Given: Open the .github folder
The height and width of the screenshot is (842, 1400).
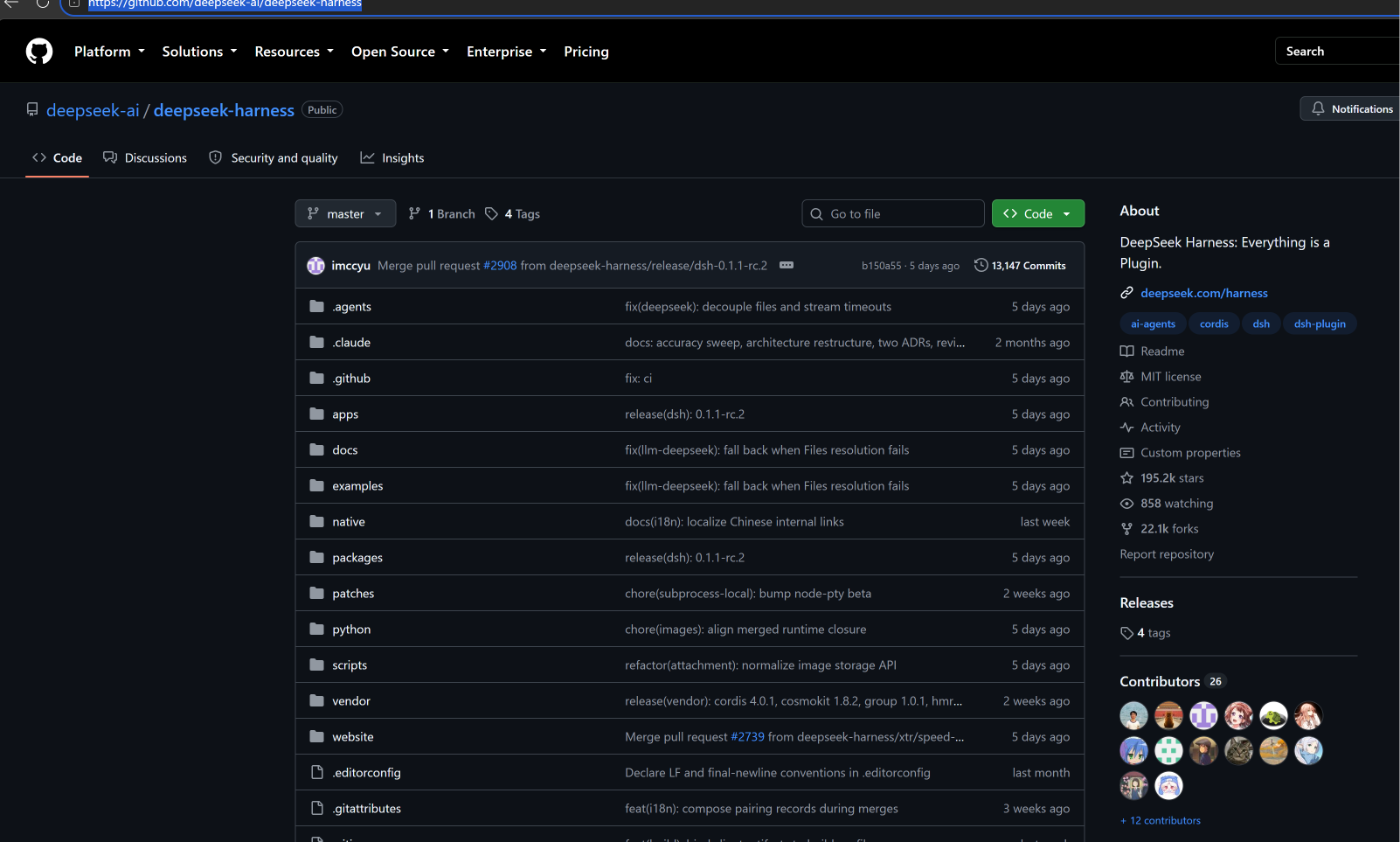Looking at the screenshot, I should pyautogui.click(x=351, y=379).
